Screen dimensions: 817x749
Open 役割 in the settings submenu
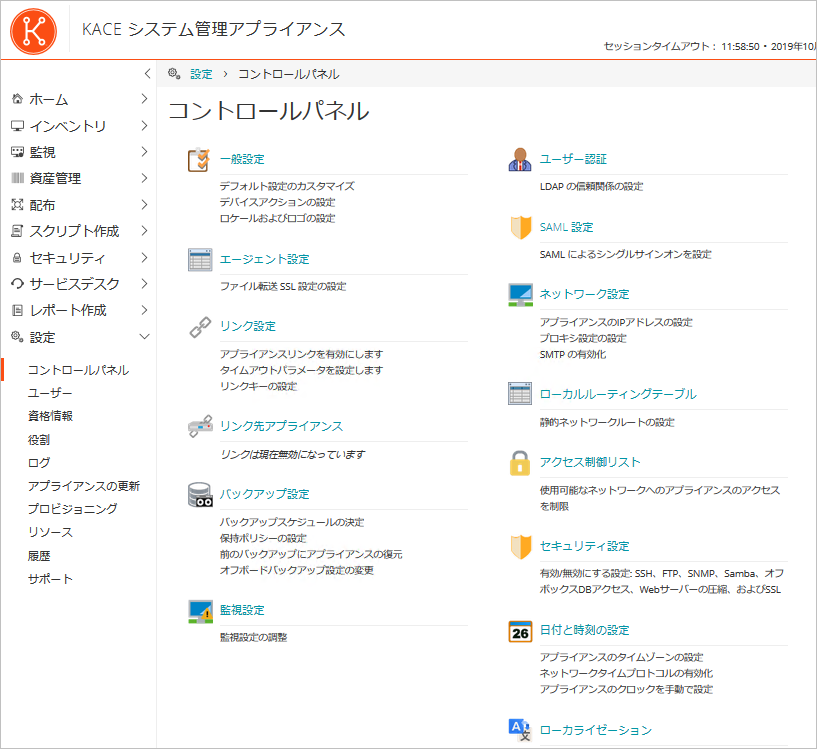pyautogui.click(x=39, y=440)
